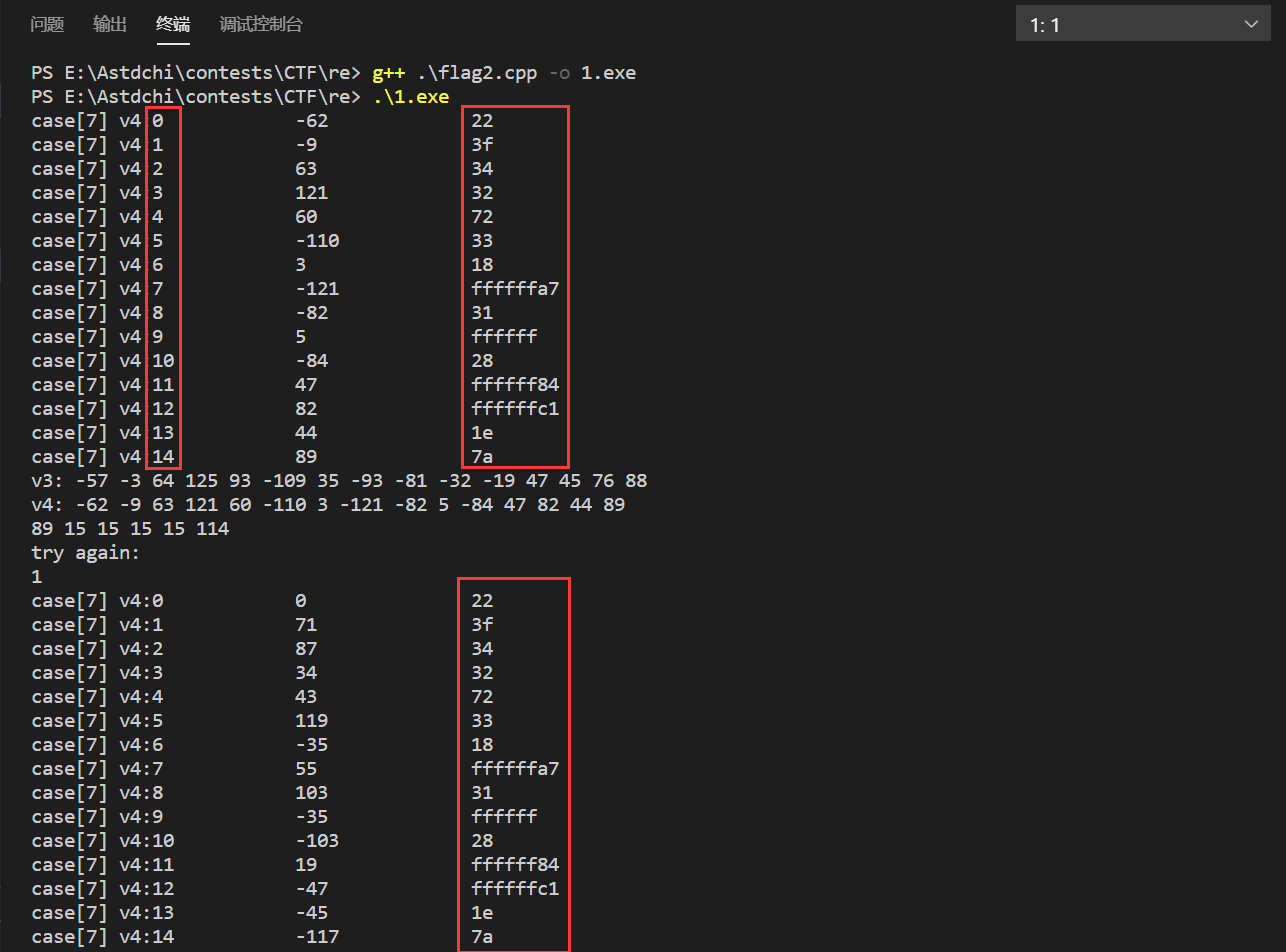Click the line starting with "v3: -57 -3 64"
The width and height of the screenshot is (1286, 952).
339,481
